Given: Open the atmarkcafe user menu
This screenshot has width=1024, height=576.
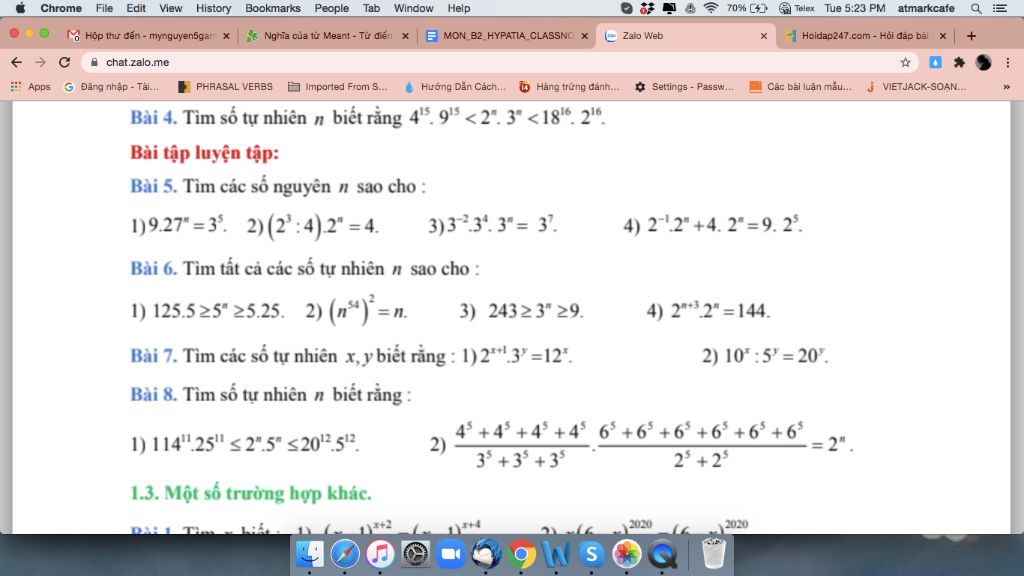Looking at the screenshot, I should pyautogui.click(x=926, y=8).
